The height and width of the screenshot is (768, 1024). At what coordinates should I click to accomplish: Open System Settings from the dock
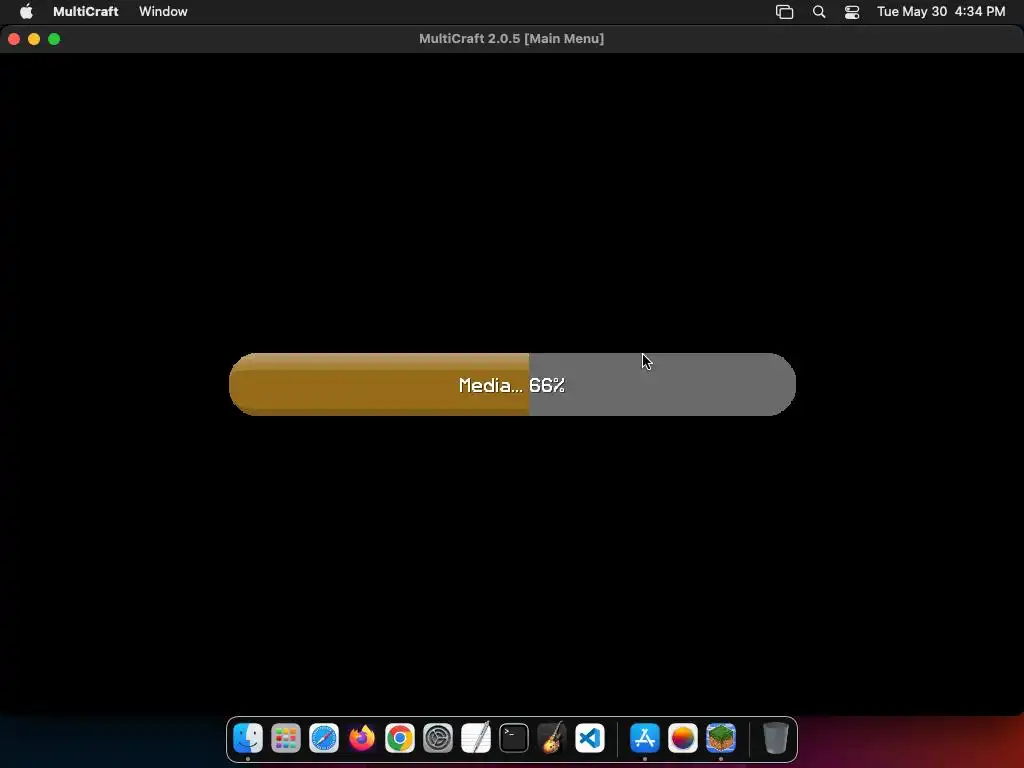pos(438,739)
